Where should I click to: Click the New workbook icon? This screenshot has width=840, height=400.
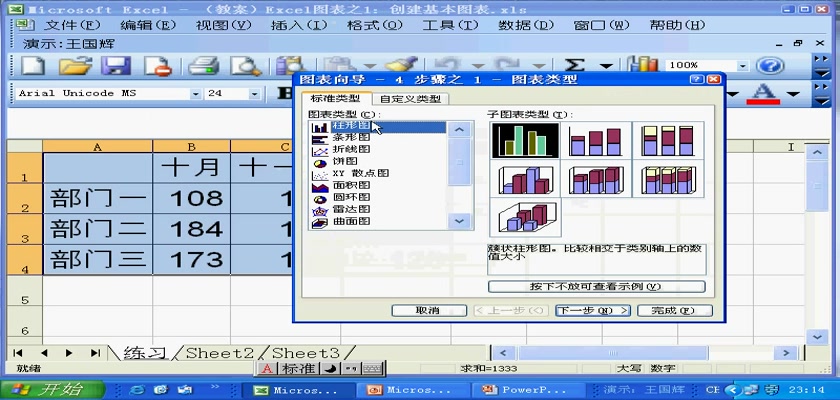coord(33,66)
